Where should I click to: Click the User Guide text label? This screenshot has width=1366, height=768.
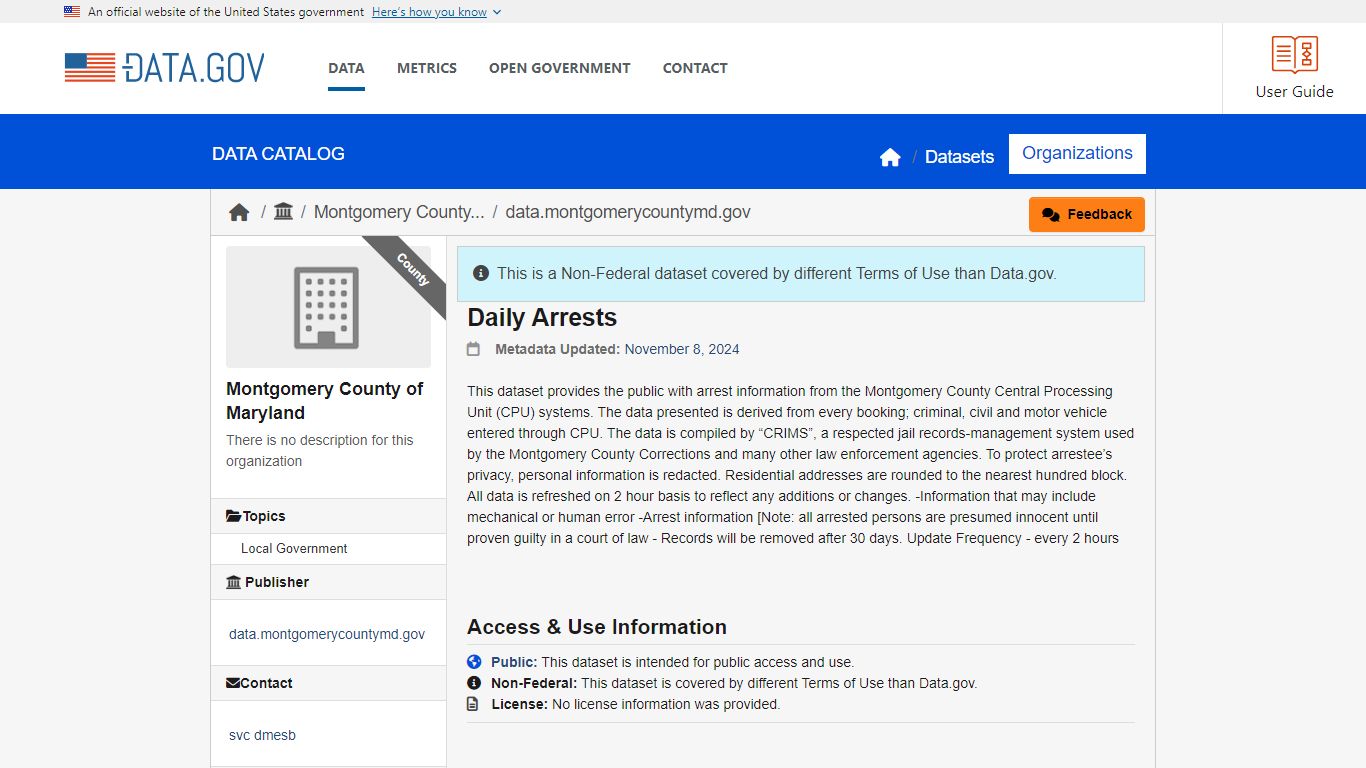click(1295, 91)
